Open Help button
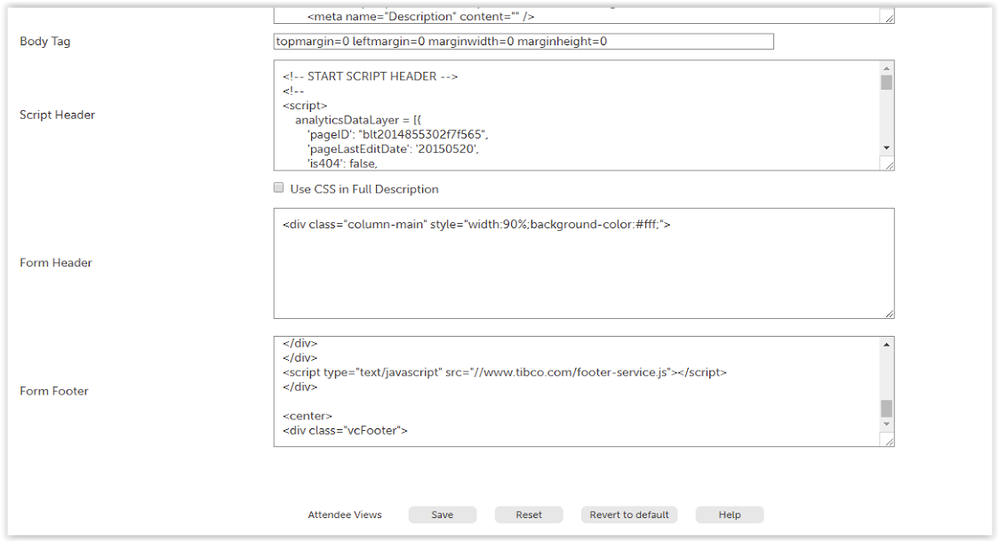999x542 pixels. (x=729, y=515)
